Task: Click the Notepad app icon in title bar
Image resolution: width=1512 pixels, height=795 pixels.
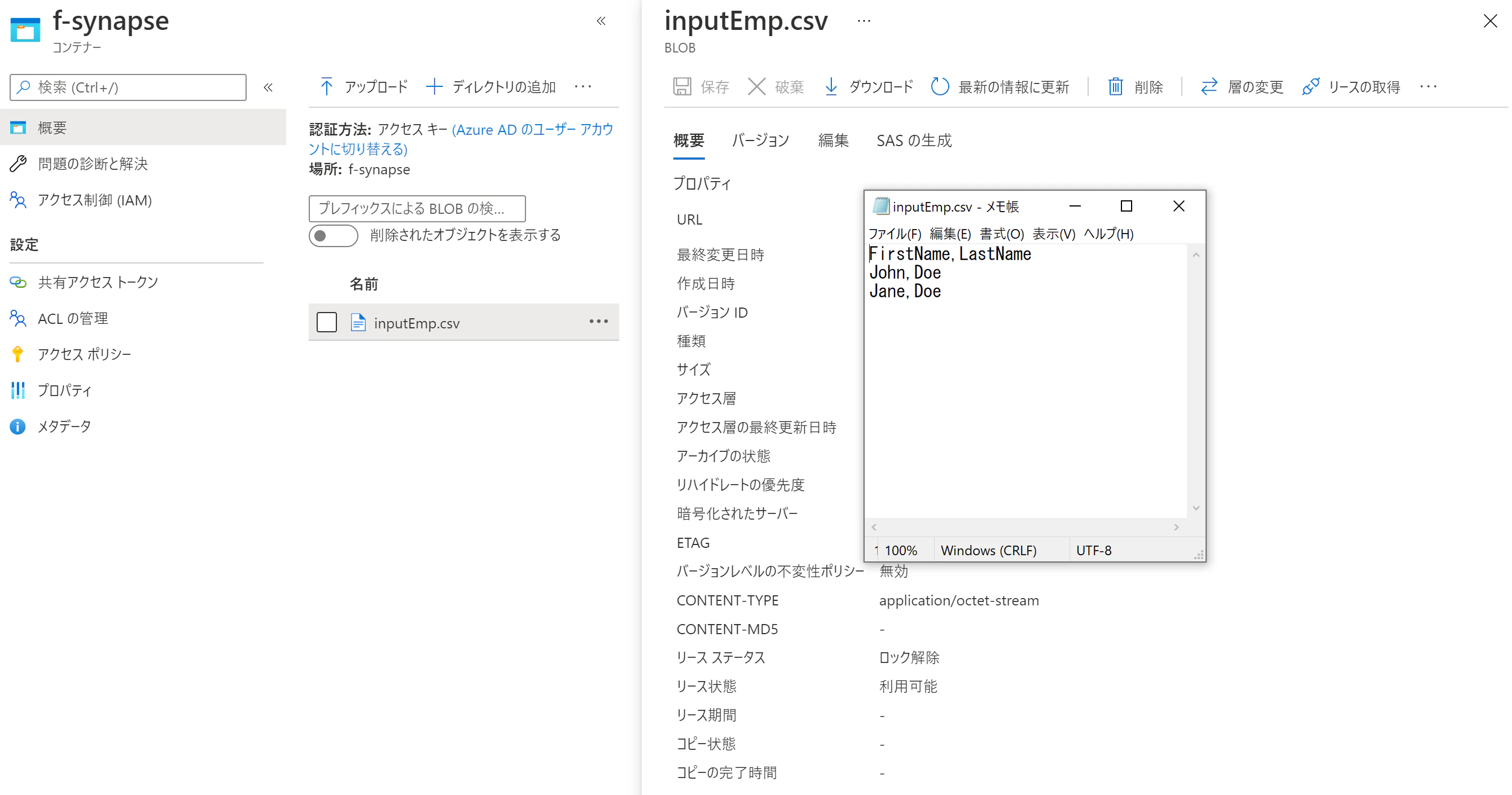Action: [880, 206]
